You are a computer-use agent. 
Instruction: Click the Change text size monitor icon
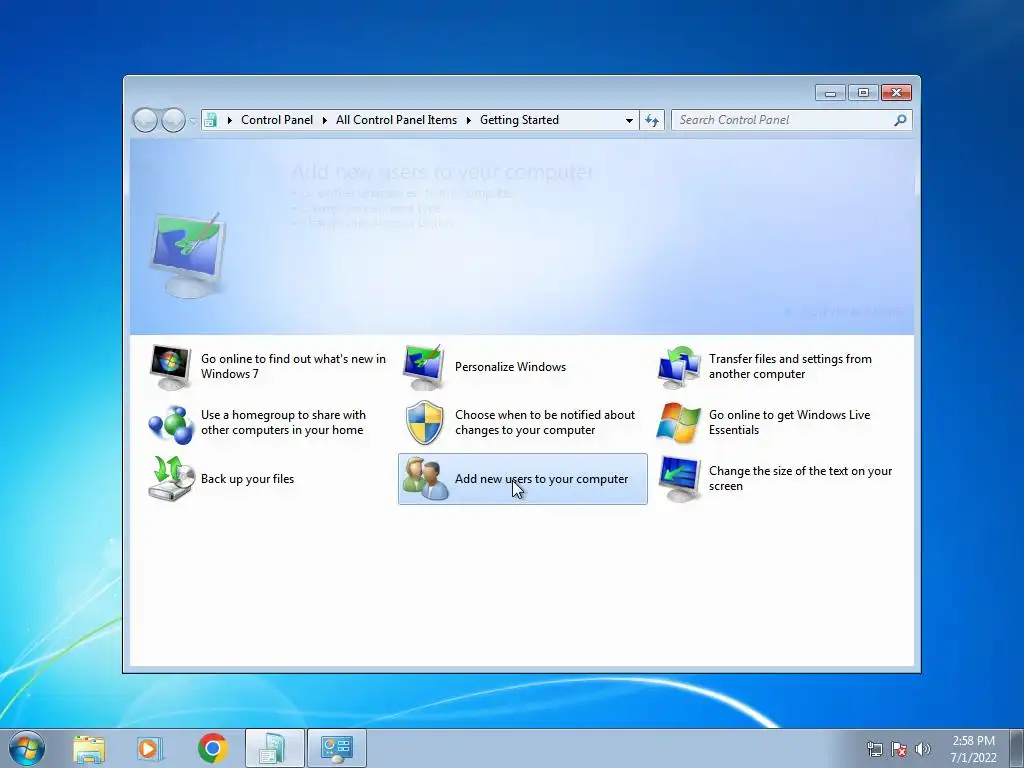pyautogui.click(x=679, y=479)
